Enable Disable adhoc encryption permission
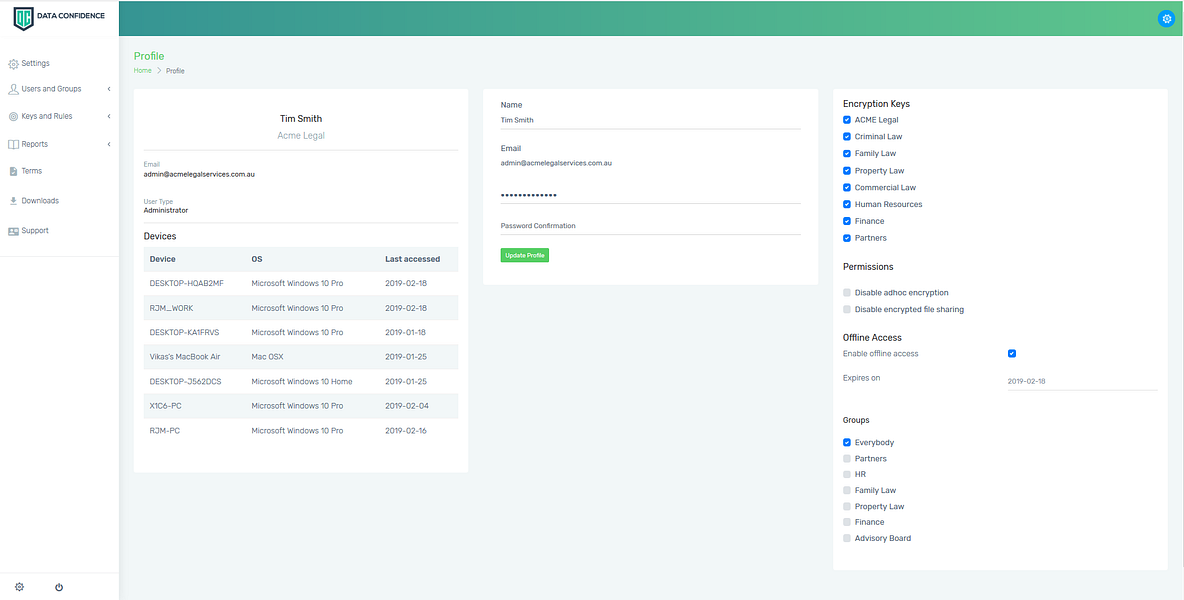Viewport: 1184px width, 600px height. tap(846, 292)
